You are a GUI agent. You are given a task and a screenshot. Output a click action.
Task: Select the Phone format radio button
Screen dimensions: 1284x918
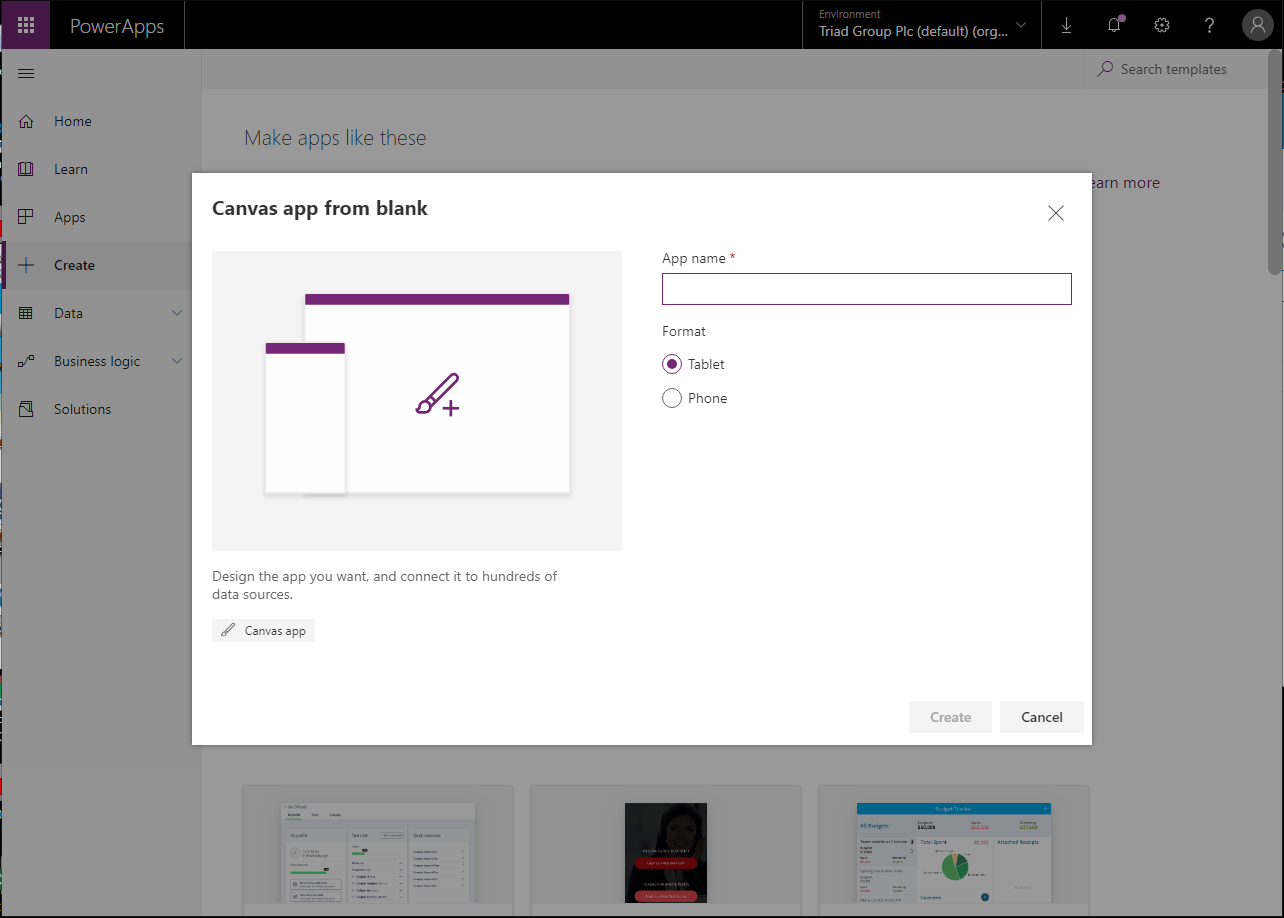pos(672,398)
